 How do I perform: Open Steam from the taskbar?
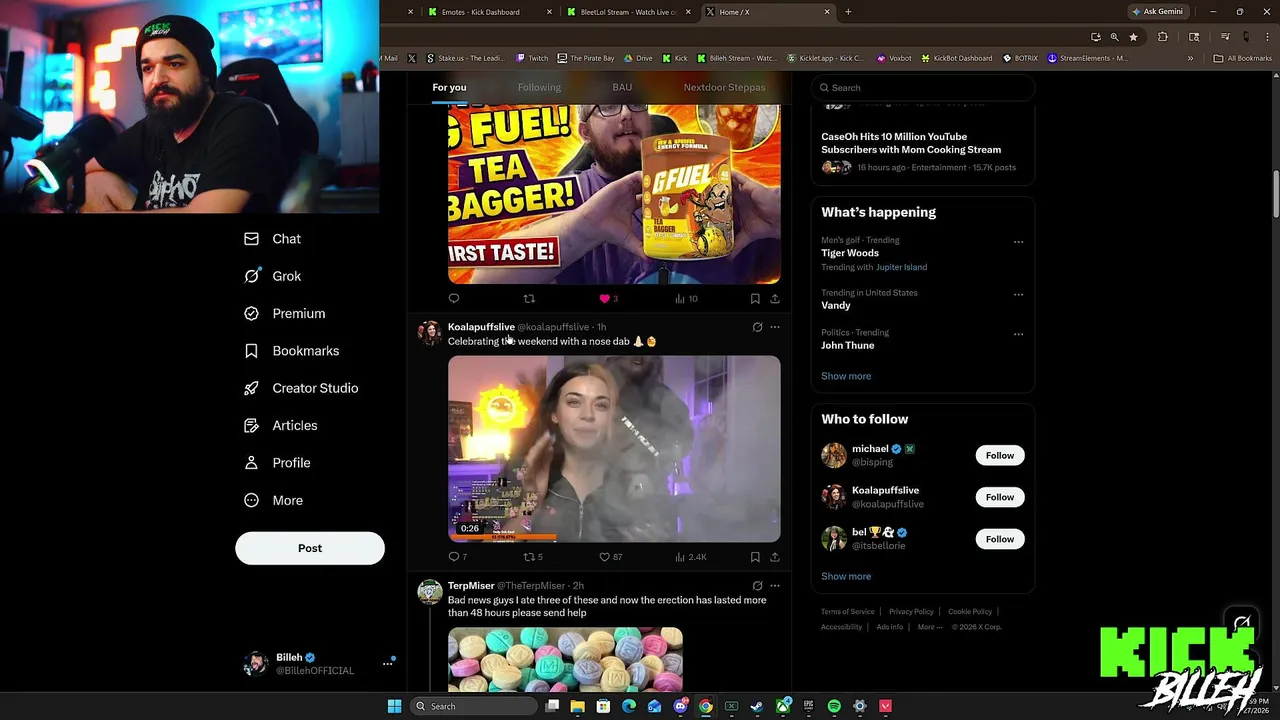757,706
